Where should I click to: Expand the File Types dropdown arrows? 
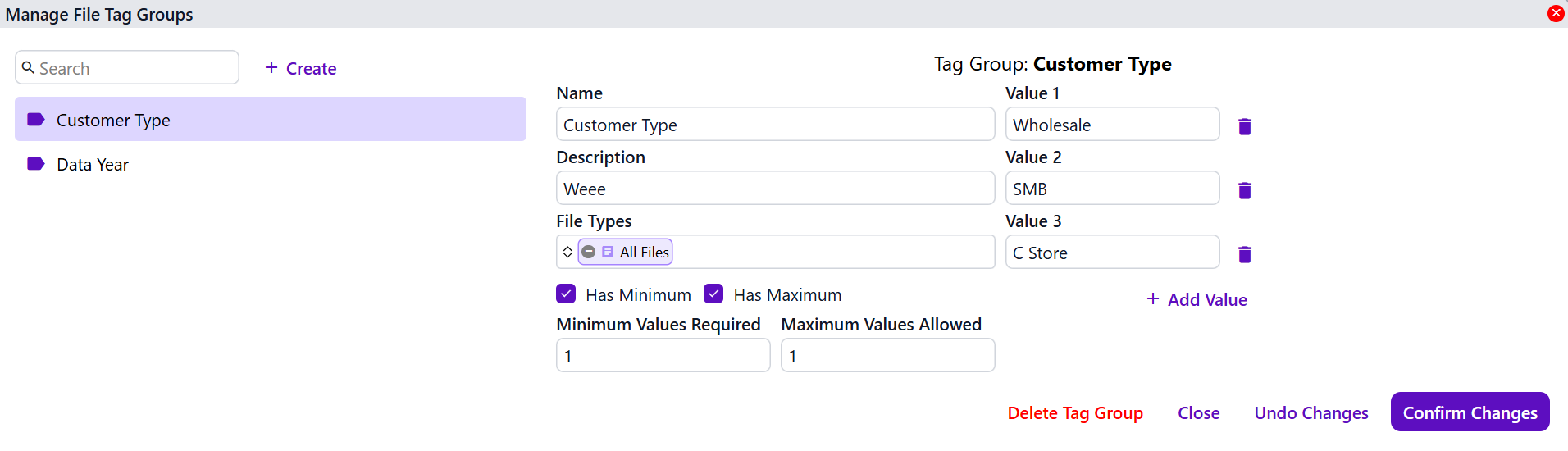click(567, 253)
